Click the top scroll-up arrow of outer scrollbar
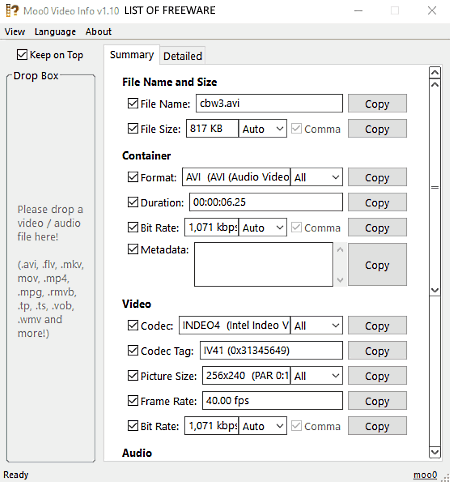Image resolution: width=450 pixels, height=482 pixels. click(x=435, y=72)
